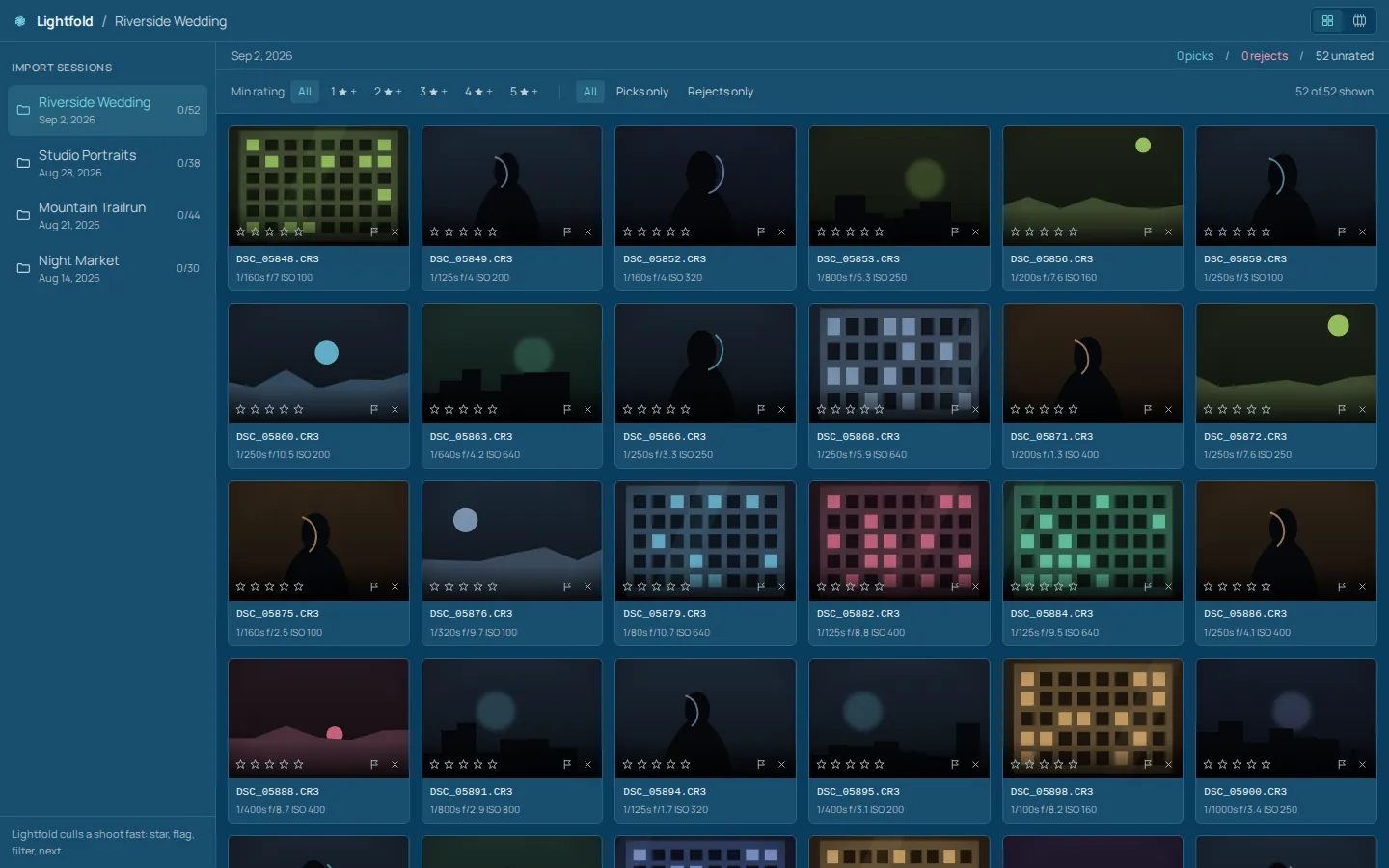Set min rating filter to All
This screenshot has height=868, width=1389.
(x=305, y=92)
